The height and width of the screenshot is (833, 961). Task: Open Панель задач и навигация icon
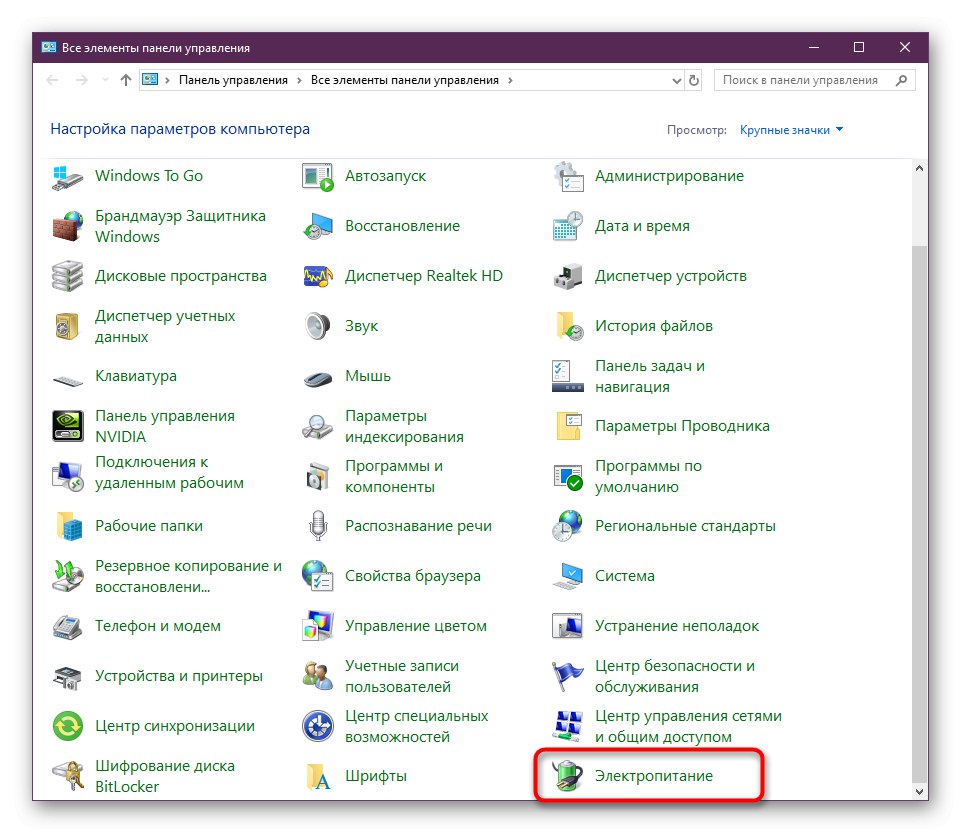pyautogui.click(x=568, y=376)
